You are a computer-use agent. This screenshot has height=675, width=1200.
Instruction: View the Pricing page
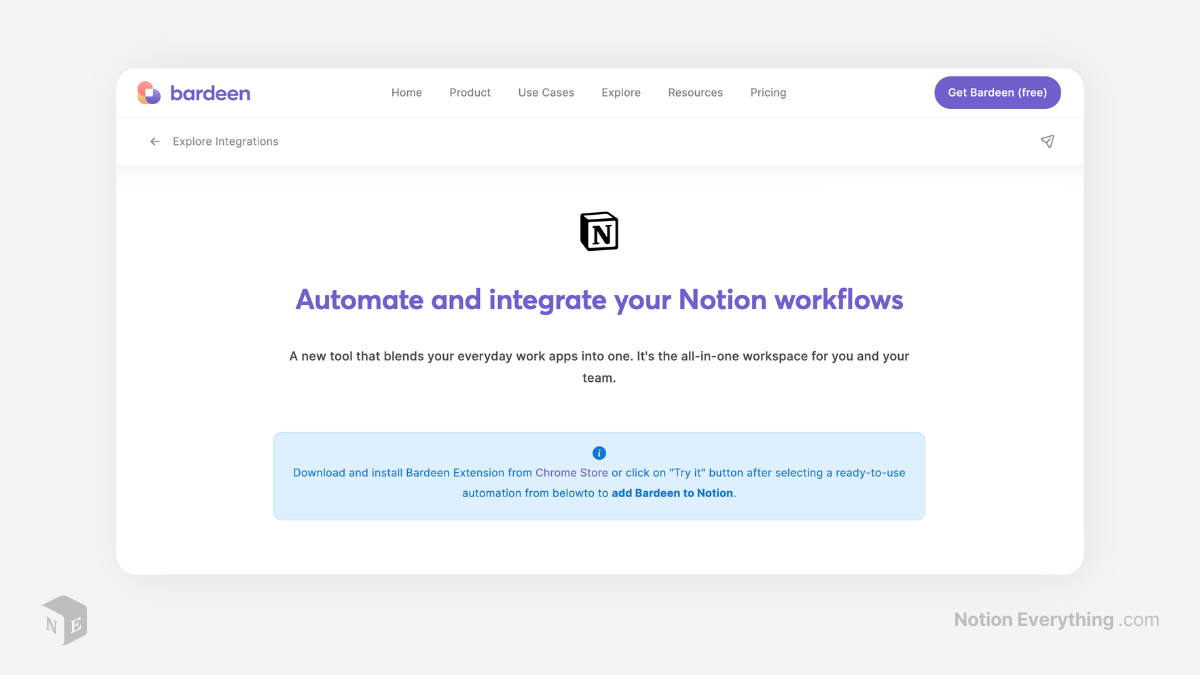point(767,92)
